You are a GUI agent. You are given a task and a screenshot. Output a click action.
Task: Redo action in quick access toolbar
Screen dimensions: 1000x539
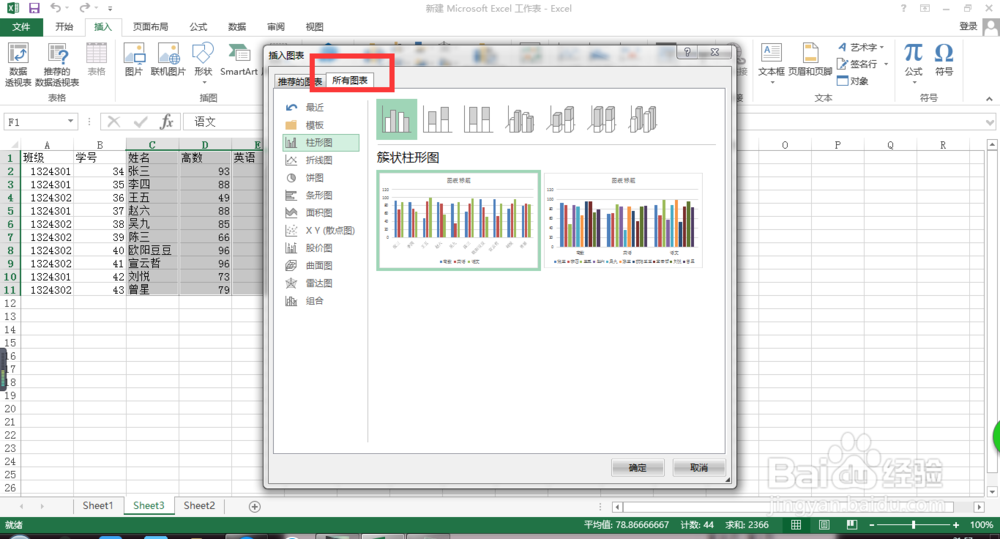click(x=84, y=8)
